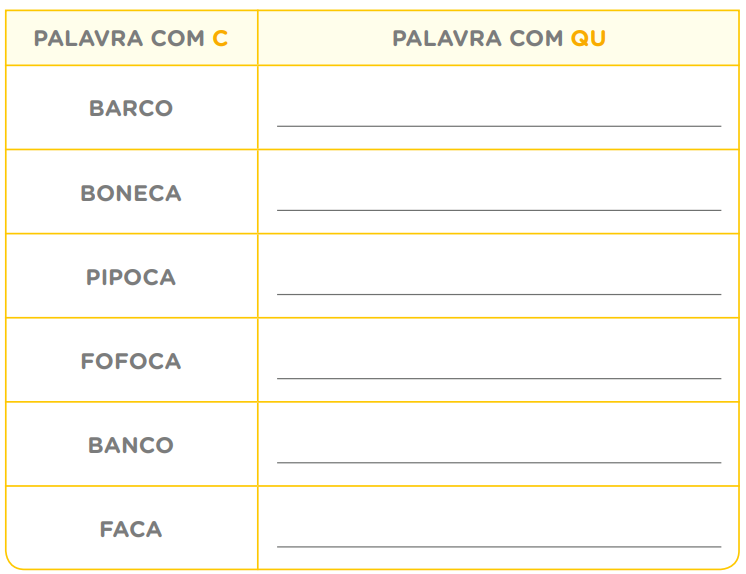Screen dimensions: 746x574
Task: Click the orange letters QU in header
Action: (588, 39)
